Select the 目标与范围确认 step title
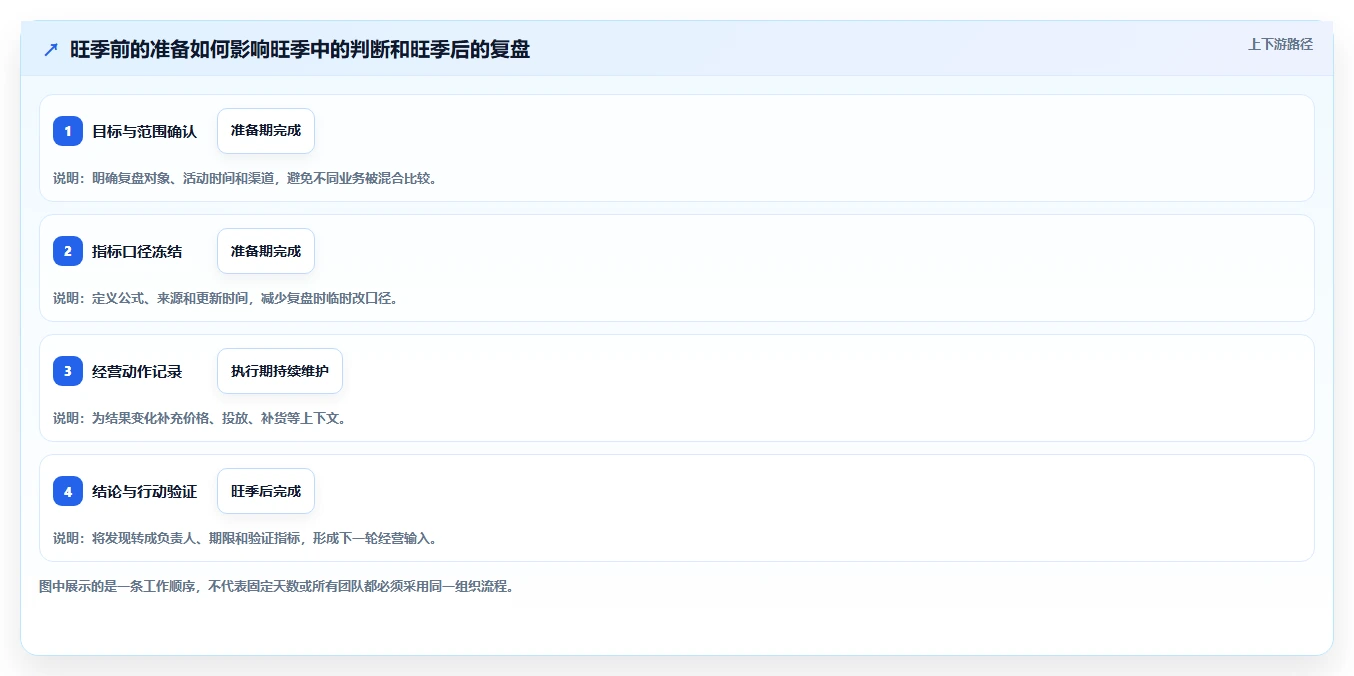This screenshot has height=676, width=1354. pos(145,131)
